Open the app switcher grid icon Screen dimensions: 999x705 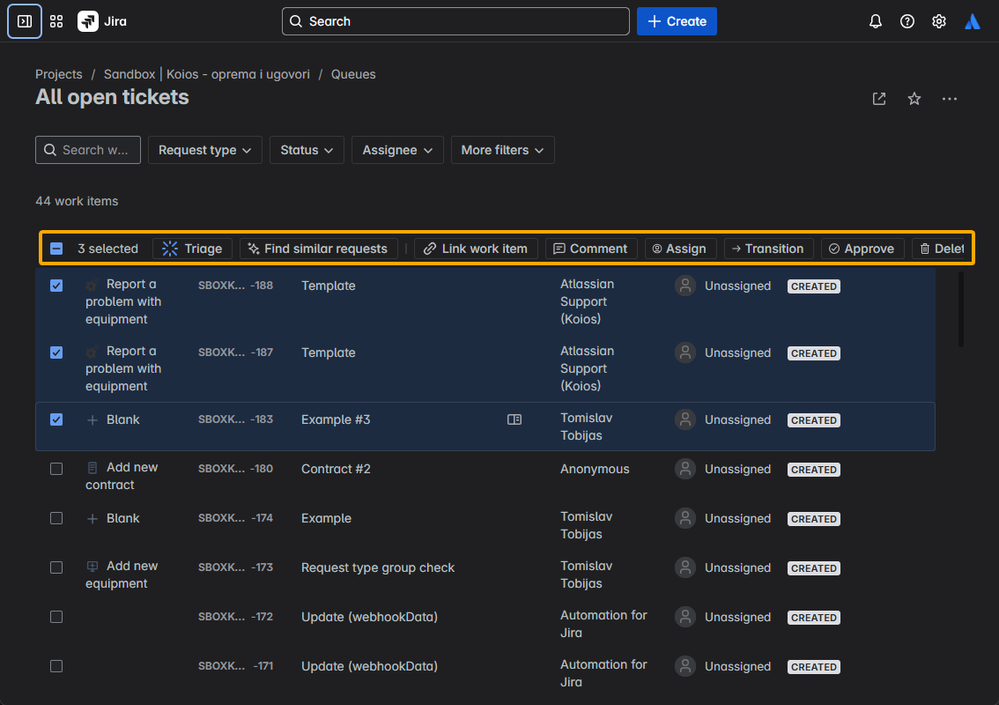click(x=56, y=21)
